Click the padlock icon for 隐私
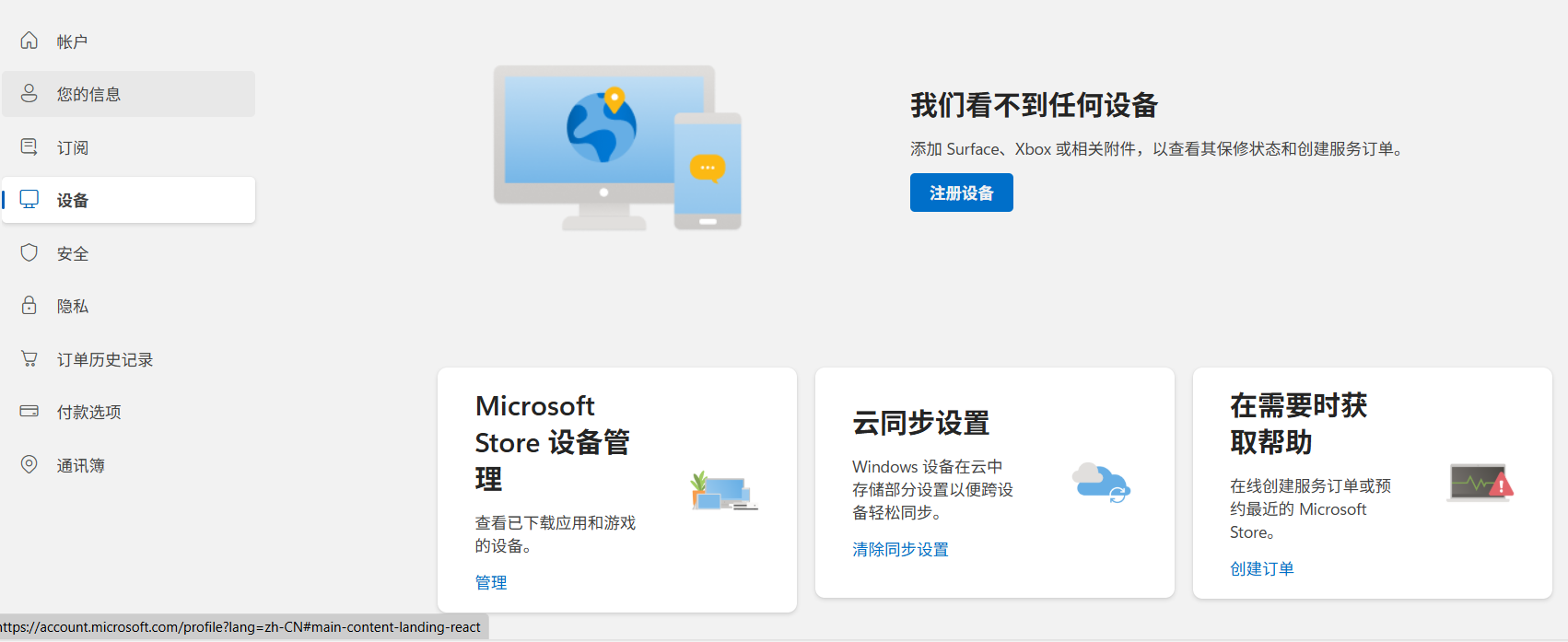This screenshot has height=642, width=1568. tap(29, 305)
